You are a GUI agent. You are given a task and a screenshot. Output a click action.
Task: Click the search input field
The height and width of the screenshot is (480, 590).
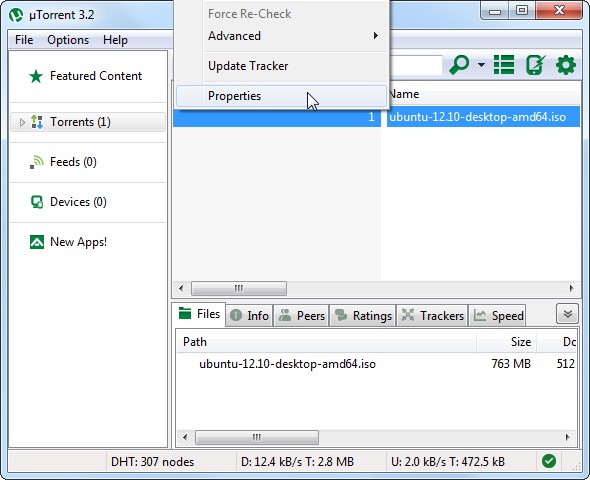416,65
